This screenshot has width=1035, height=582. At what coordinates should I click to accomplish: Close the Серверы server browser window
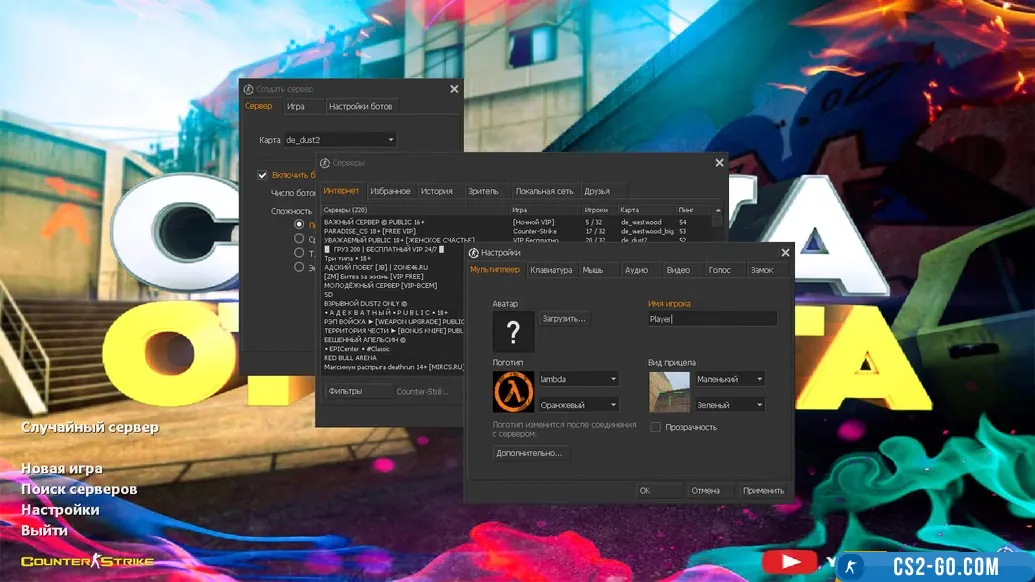pos(719,163)
